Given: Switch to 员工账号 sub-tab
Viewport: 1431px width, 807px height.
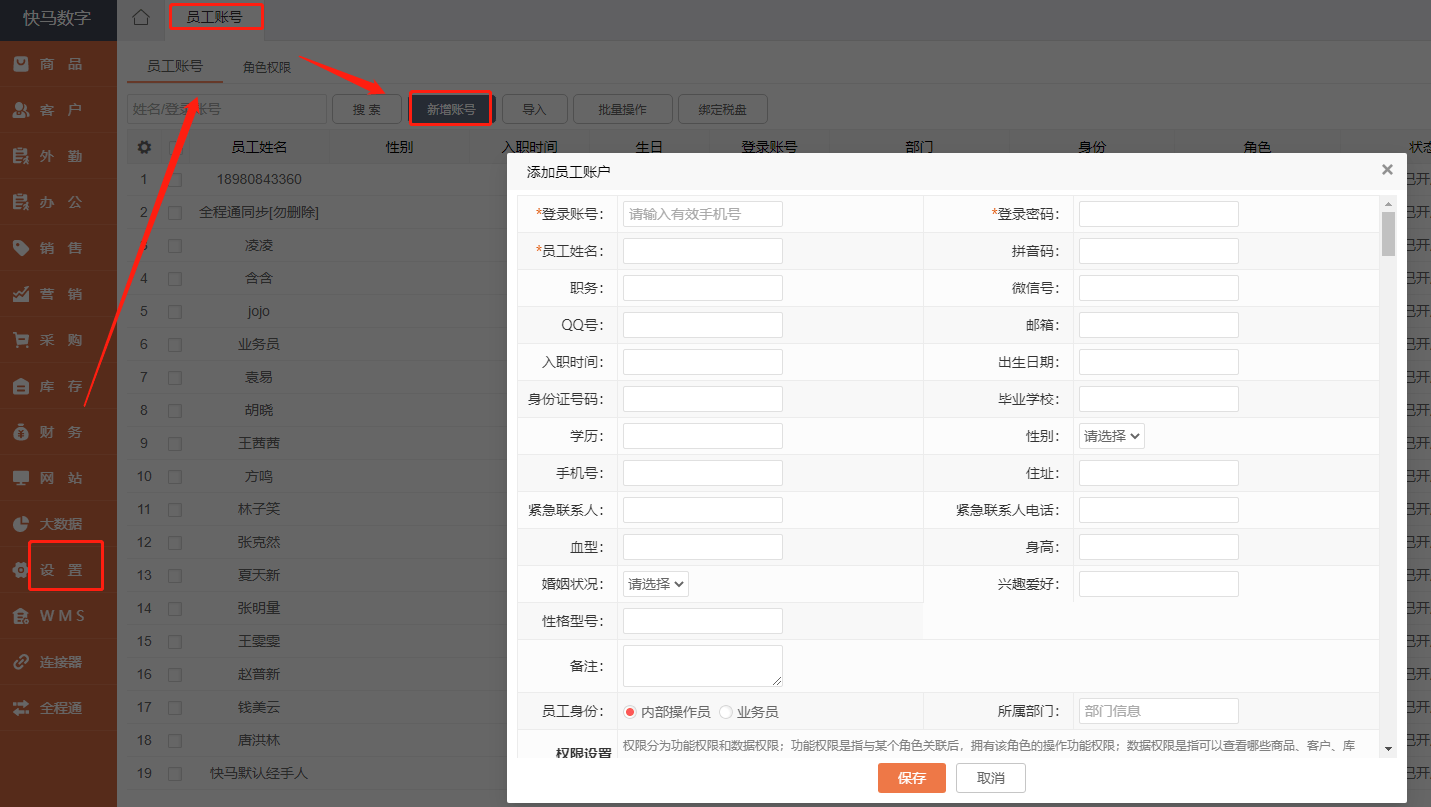Looking at the screenshot, I should [175, 66].
